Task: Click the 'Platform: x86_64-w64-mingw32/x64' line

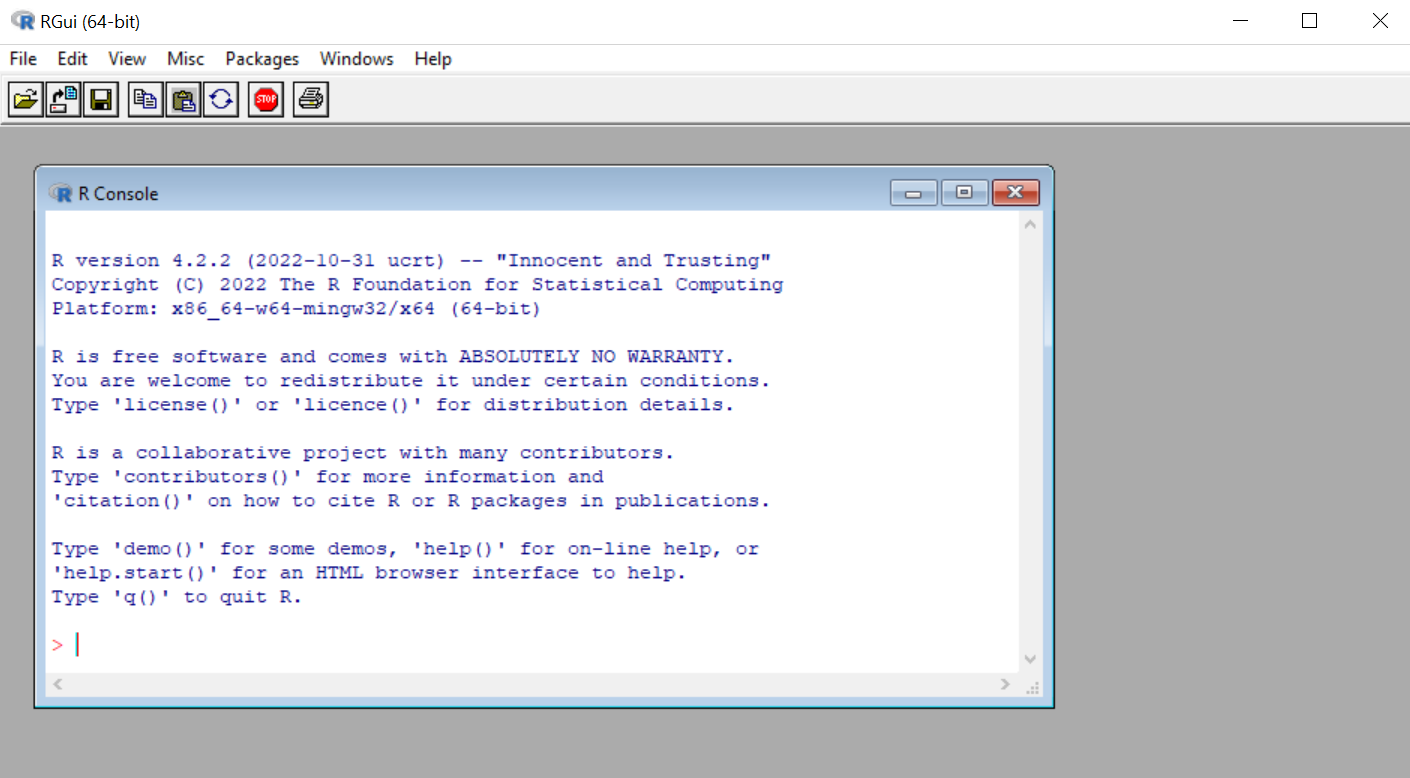Action: point(296,309)
